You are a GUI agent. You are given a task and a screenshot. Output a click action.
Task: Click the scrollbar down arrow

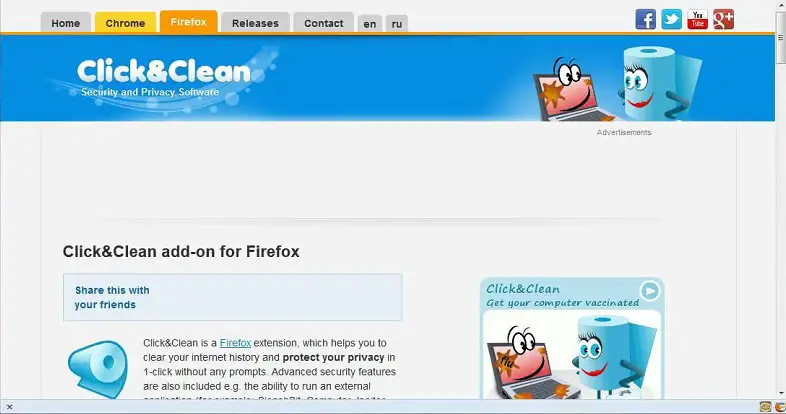780,393
